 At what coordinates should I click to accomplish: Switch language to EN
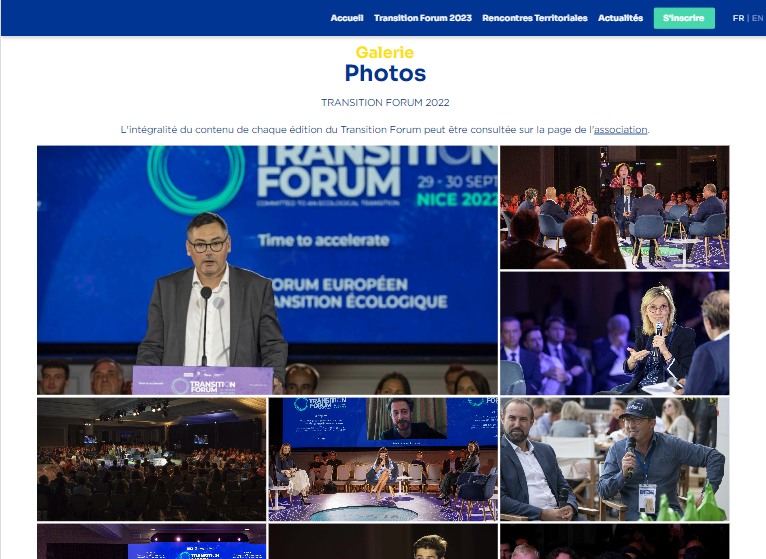click(757, 18)
